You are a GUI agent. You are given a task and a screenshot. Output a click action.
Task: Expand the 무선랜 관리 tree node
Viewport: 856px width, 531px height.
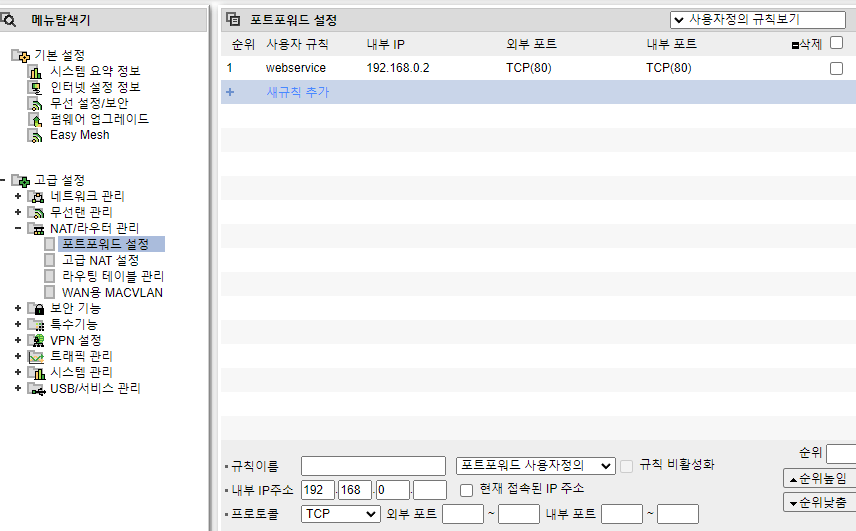[18, 212]
